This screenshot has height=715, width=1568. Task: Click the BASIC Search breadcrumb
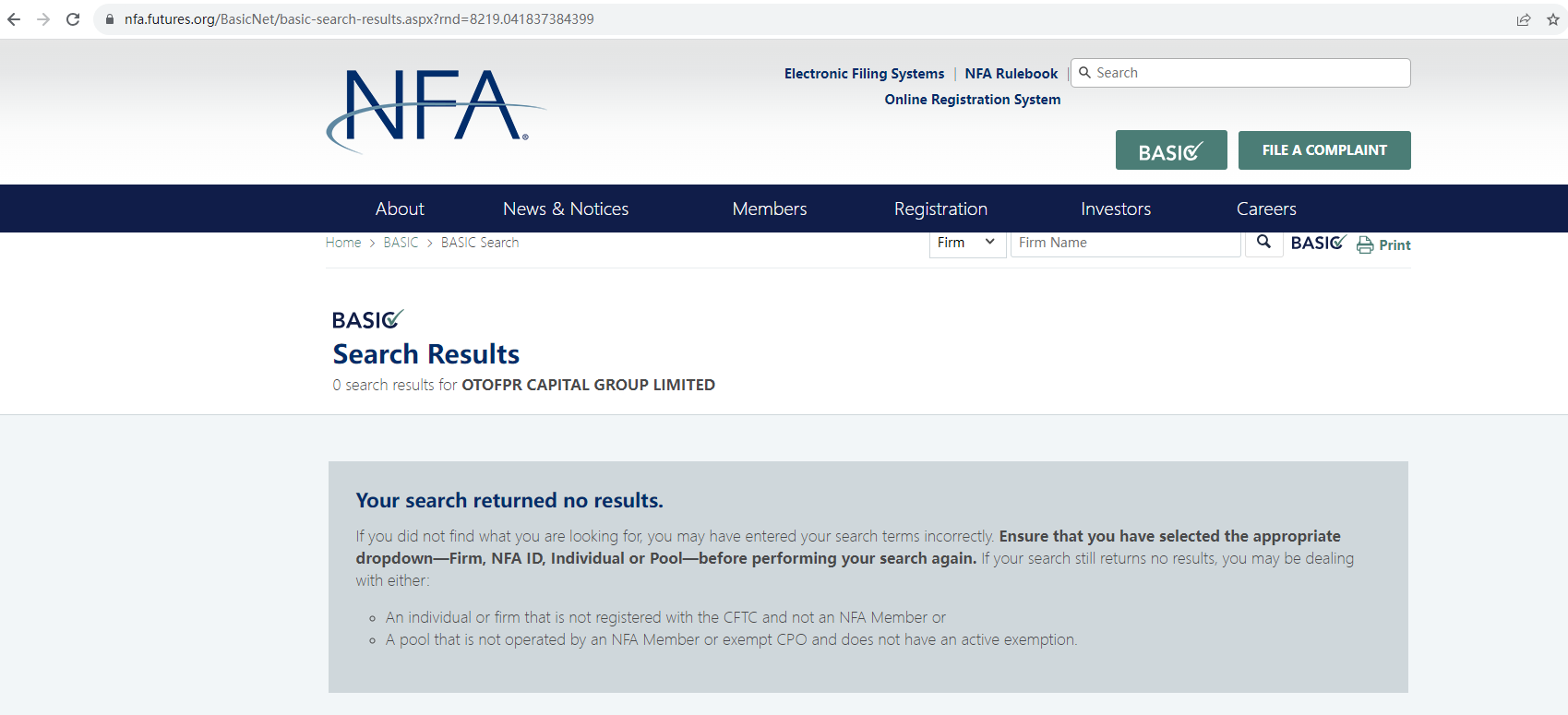click(480, 243)
